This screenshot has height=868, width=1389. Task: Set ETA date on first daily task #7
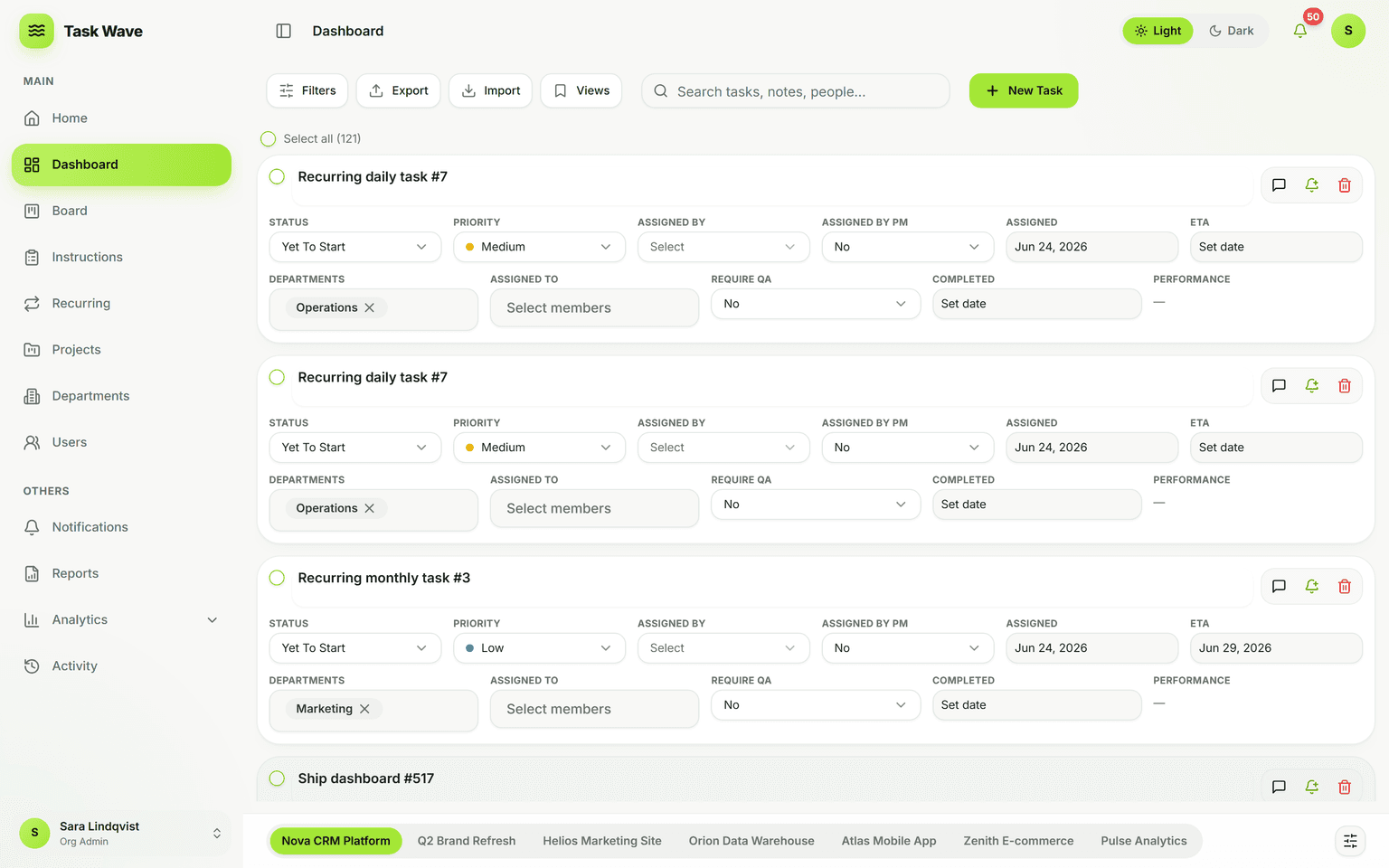point(1276,247)
